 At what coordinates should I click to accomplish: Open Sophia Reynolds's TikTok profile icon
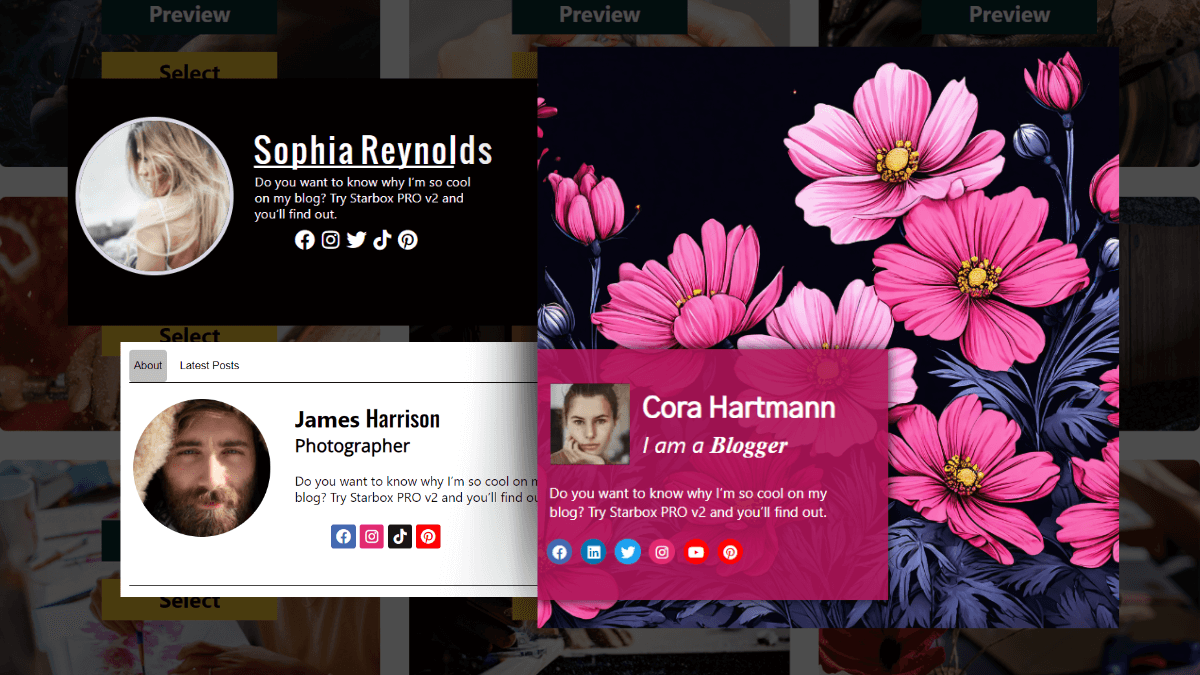(x=381, y=240)
